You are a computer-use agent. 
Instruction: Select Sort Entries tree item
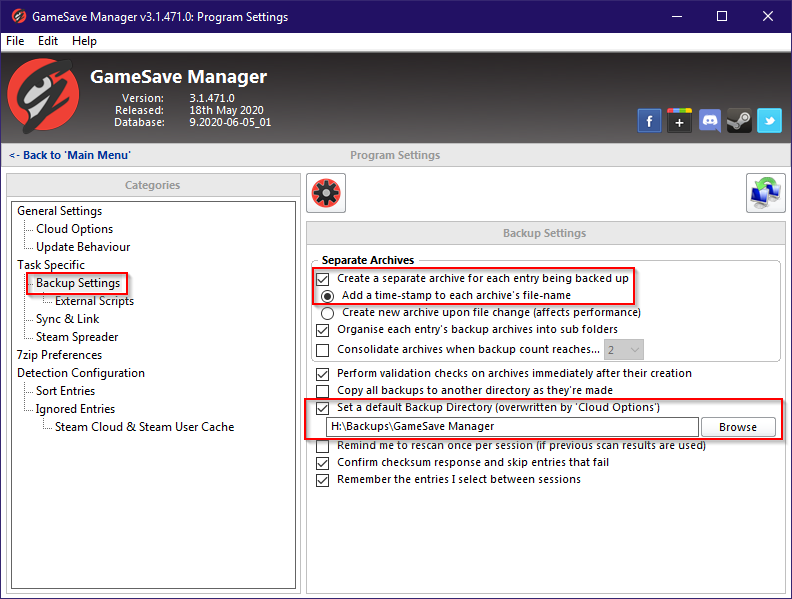(65, 391)
